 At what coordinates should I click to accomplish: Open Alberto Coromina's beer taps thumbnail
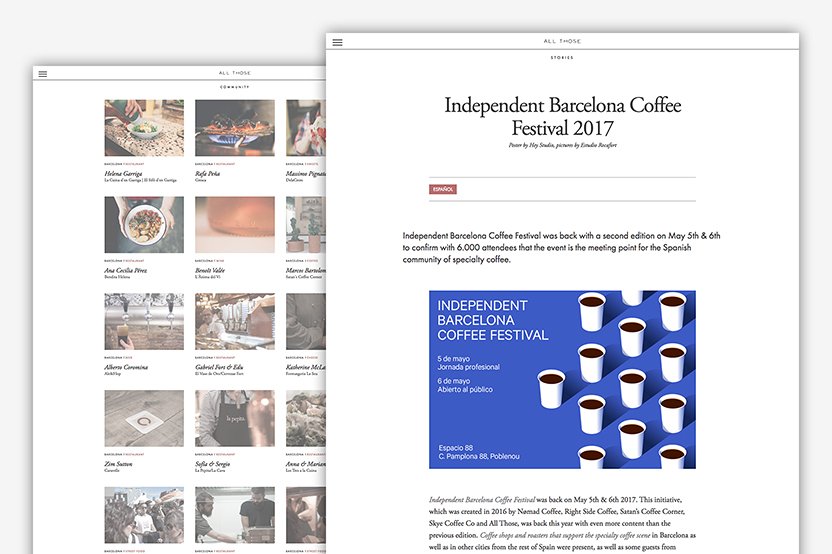pos(144,322)
